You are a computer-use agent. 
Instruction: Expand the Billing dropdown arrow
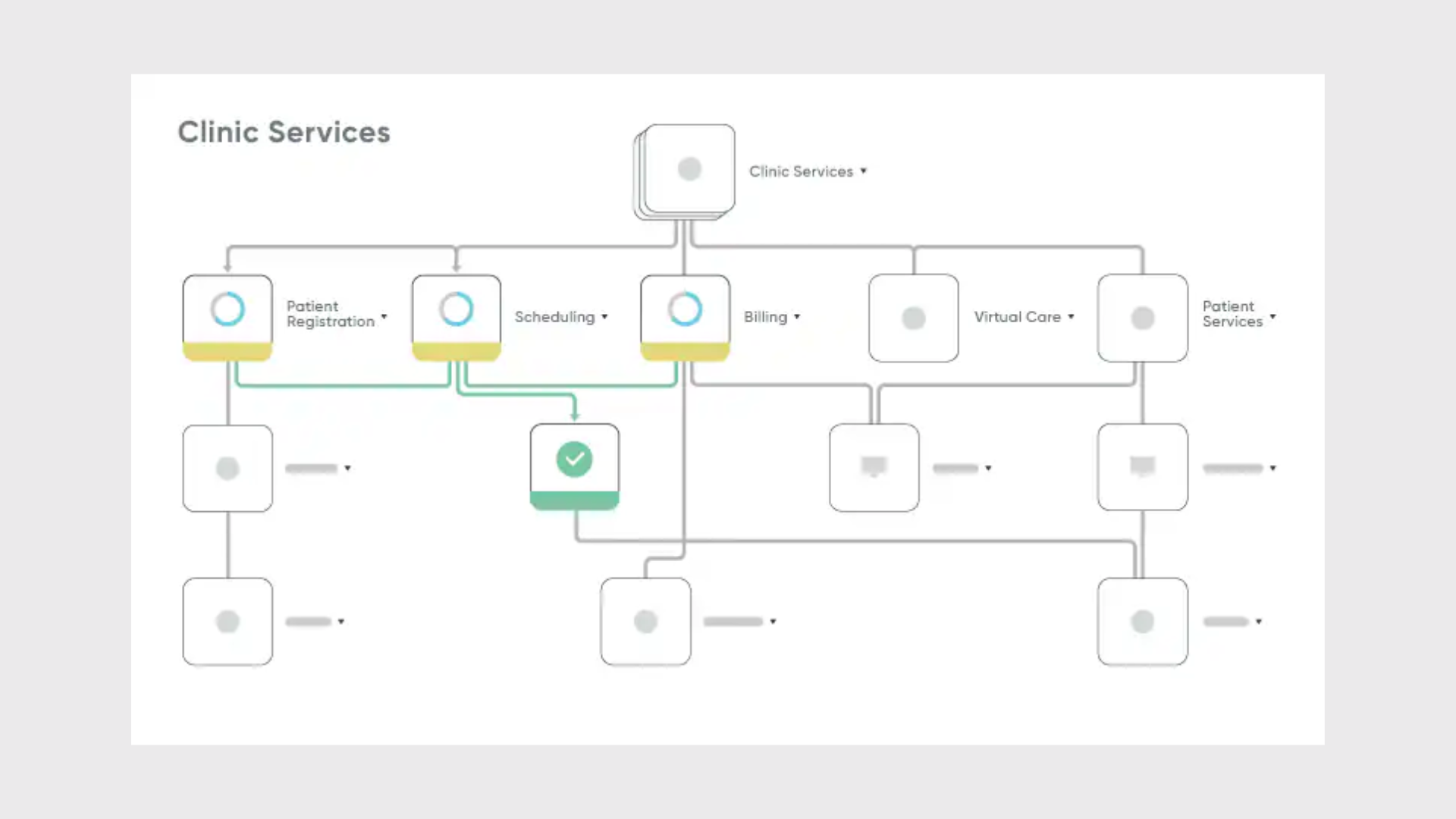pos(796,317)
